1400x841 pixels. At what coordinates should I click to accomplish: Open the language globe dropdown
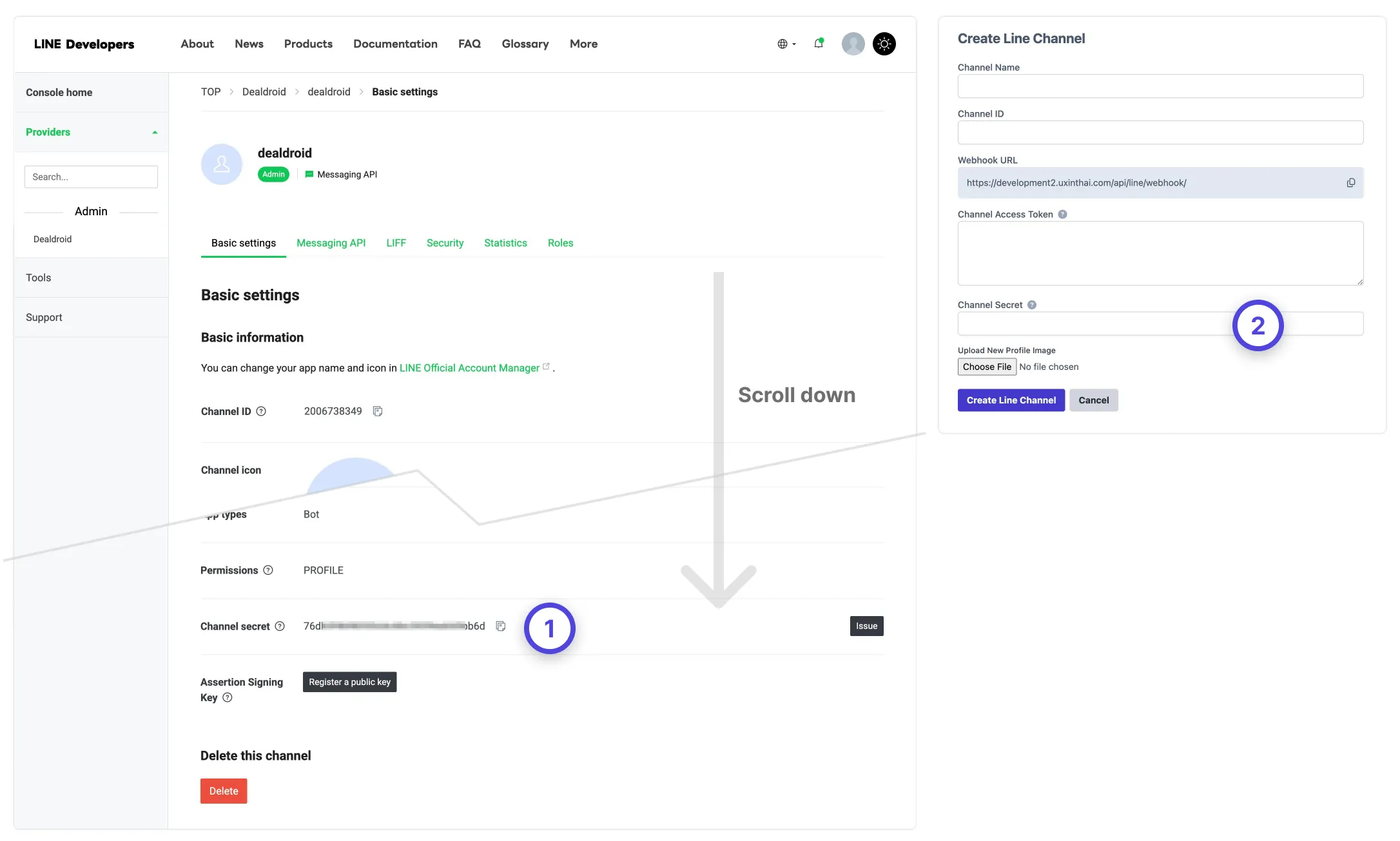click(x=786, y=44)
